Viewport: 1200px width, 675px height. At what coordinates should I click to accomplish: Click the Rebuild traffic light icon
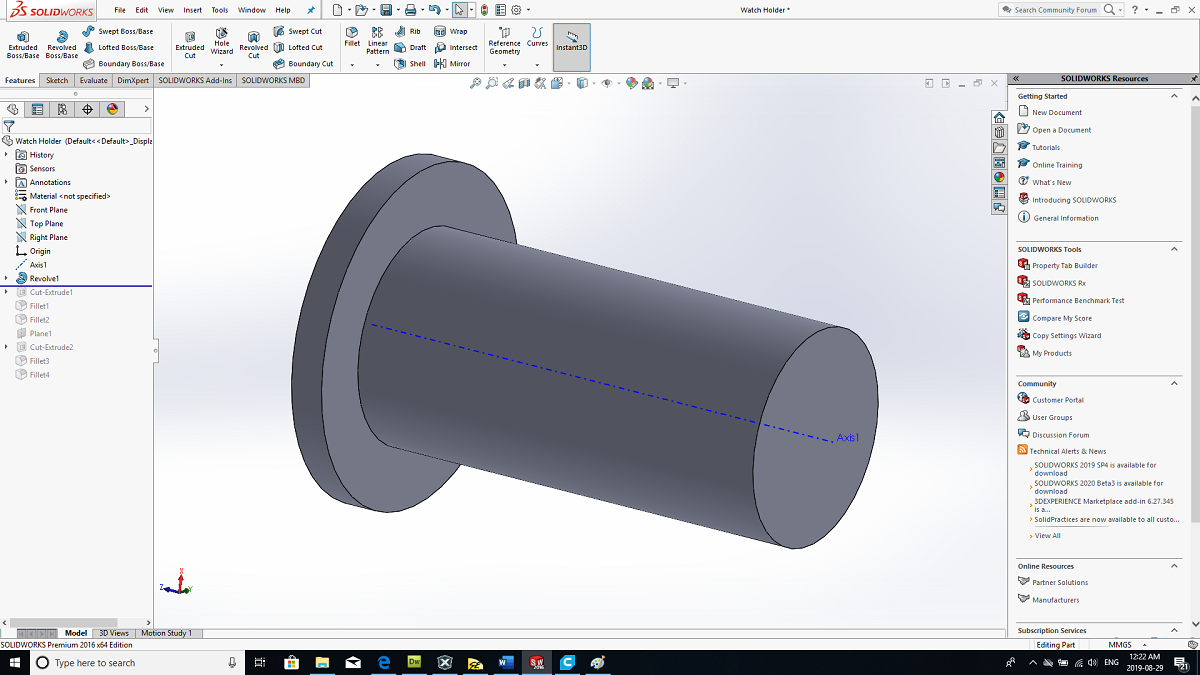tap(484, 10)
